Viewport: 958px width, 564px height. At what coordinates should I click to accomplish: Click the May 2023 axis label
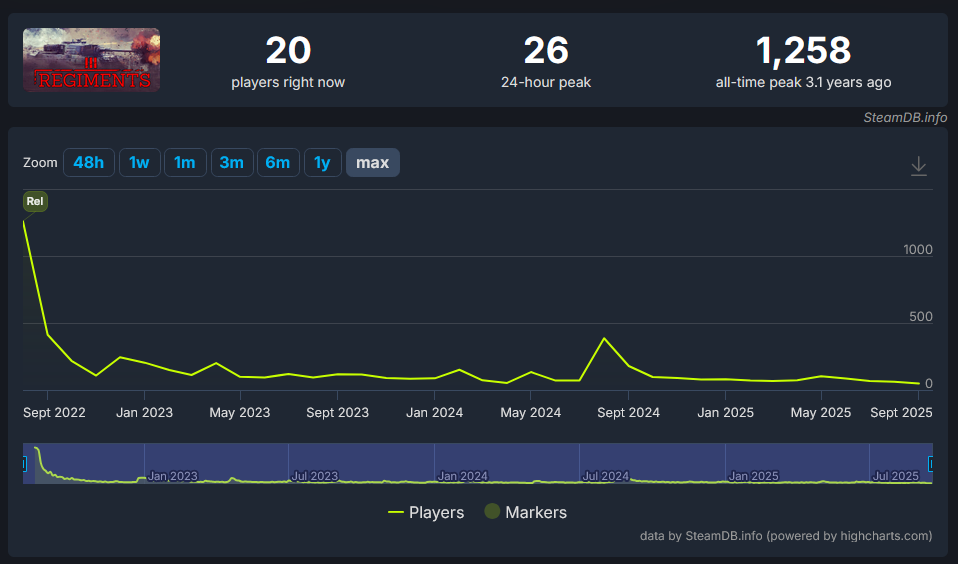click(x=240, y=412)
